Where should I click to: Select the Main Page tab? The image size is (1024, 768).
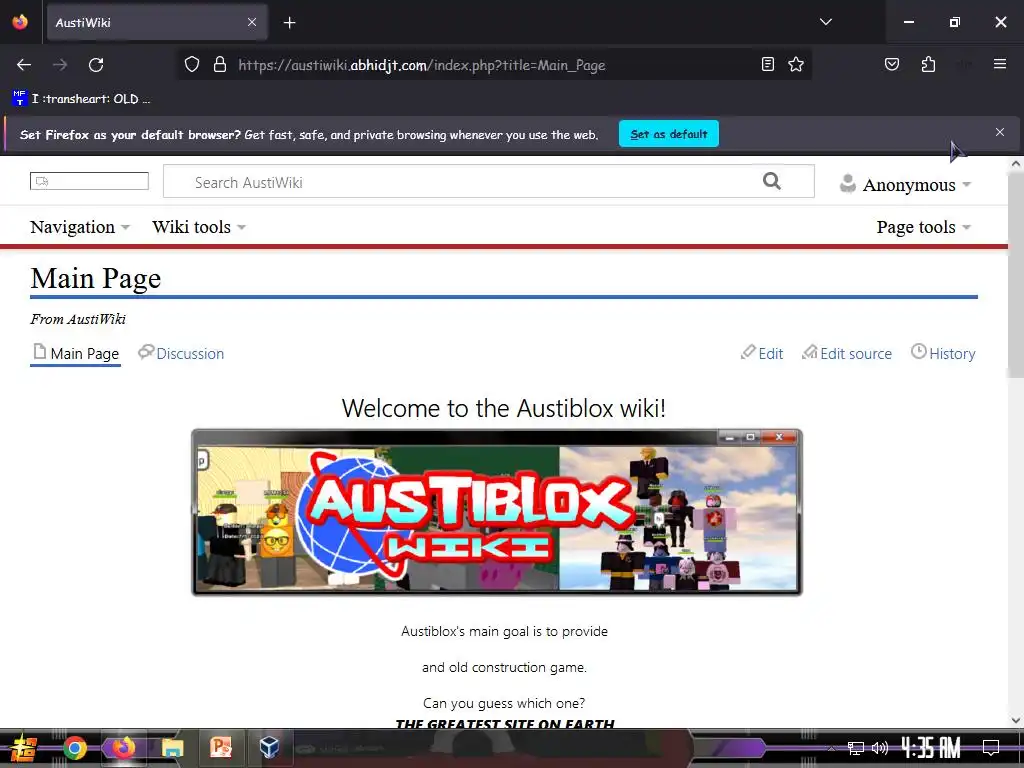coord(76,353)
